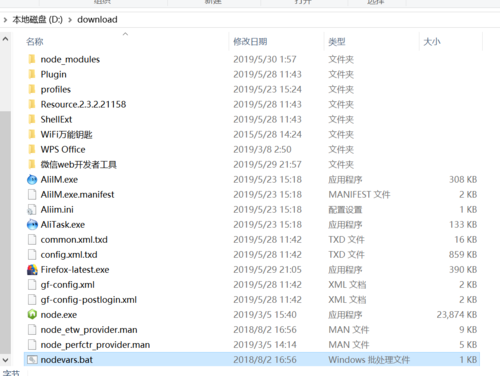The image size is (500, 376).
Task: Select the WiFi万能钥匙 folder name
Action: tap(66, 134)
